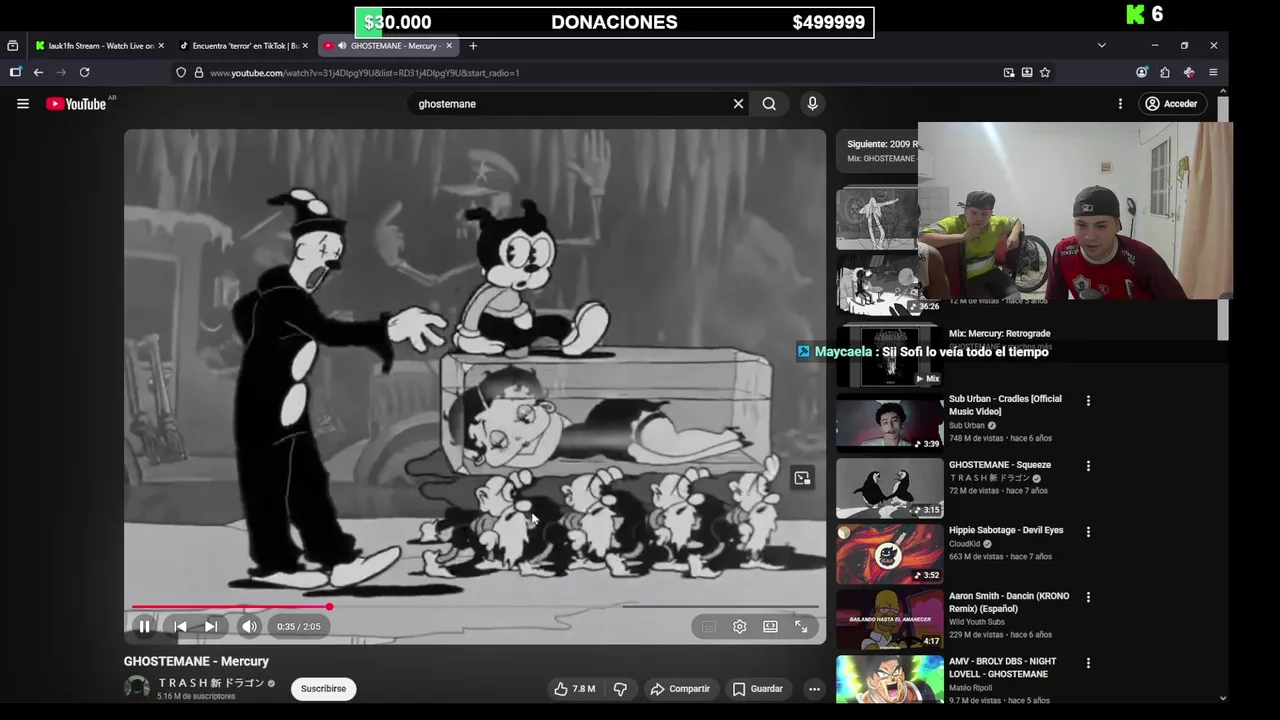Start voice search with microphone
This screenshot has height=720, width=1280.
(x=812, y=104)
